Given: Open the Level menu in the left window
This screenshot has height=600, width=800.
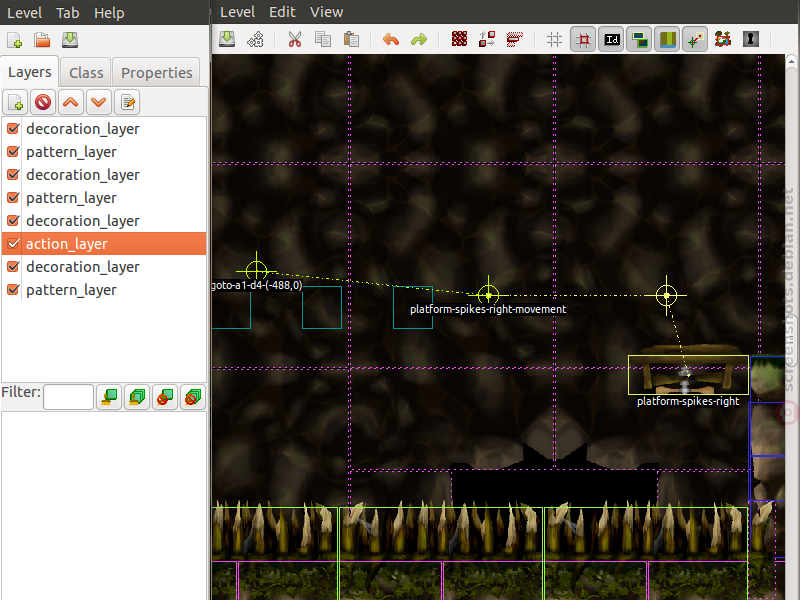Looking at the screenshot, I should (24, 13).
